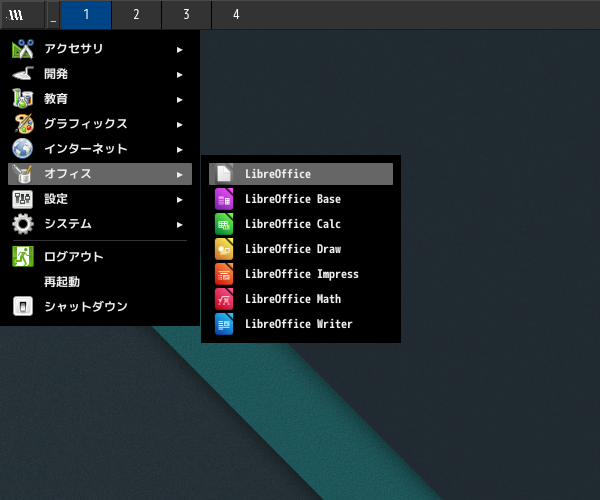Click the オフィス submenu arrow
This screenshot has width=600, height=500.
click(179, 175)
